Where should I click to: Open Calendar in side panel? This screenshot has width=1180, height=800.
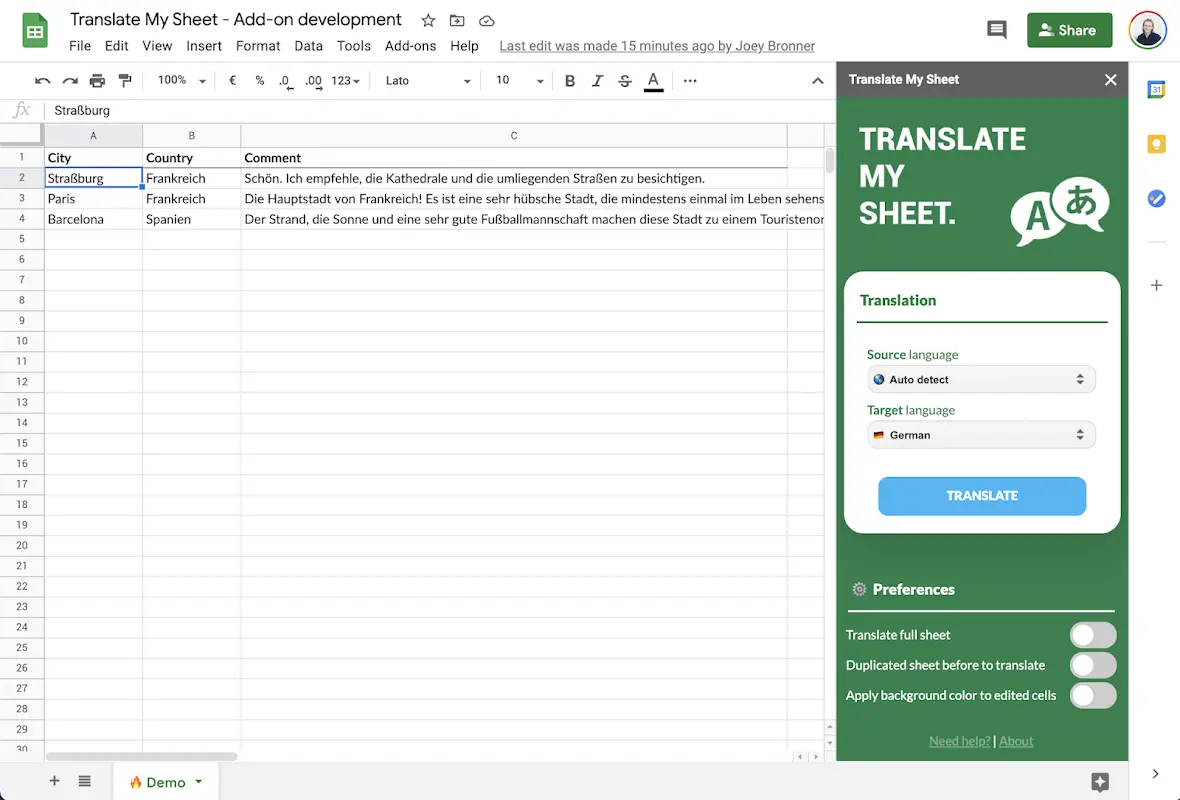[1156, 90]
